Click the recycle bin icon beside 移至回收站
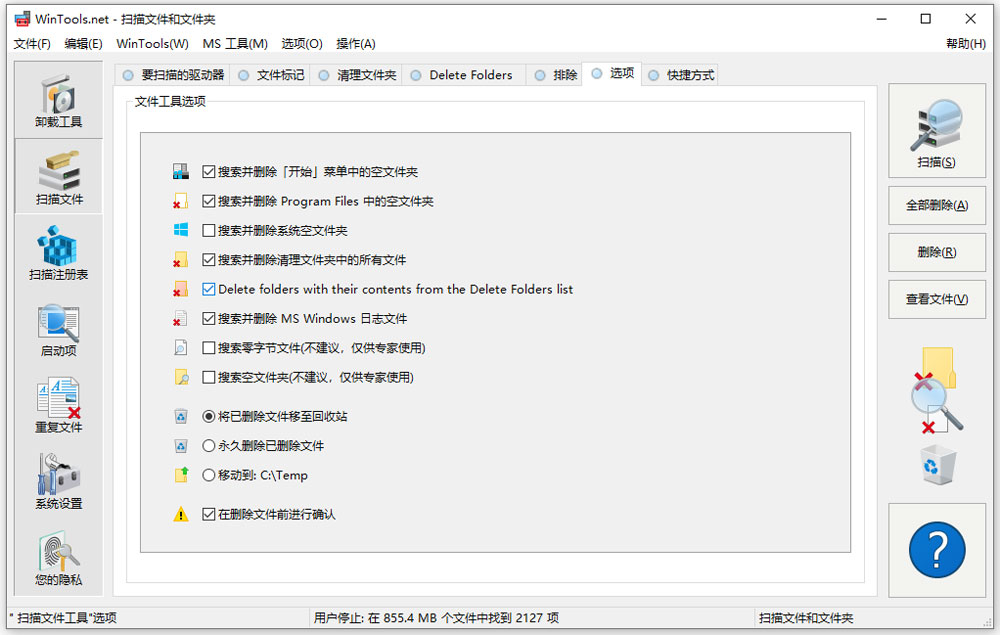The image size is (1000, 635). 180,416
